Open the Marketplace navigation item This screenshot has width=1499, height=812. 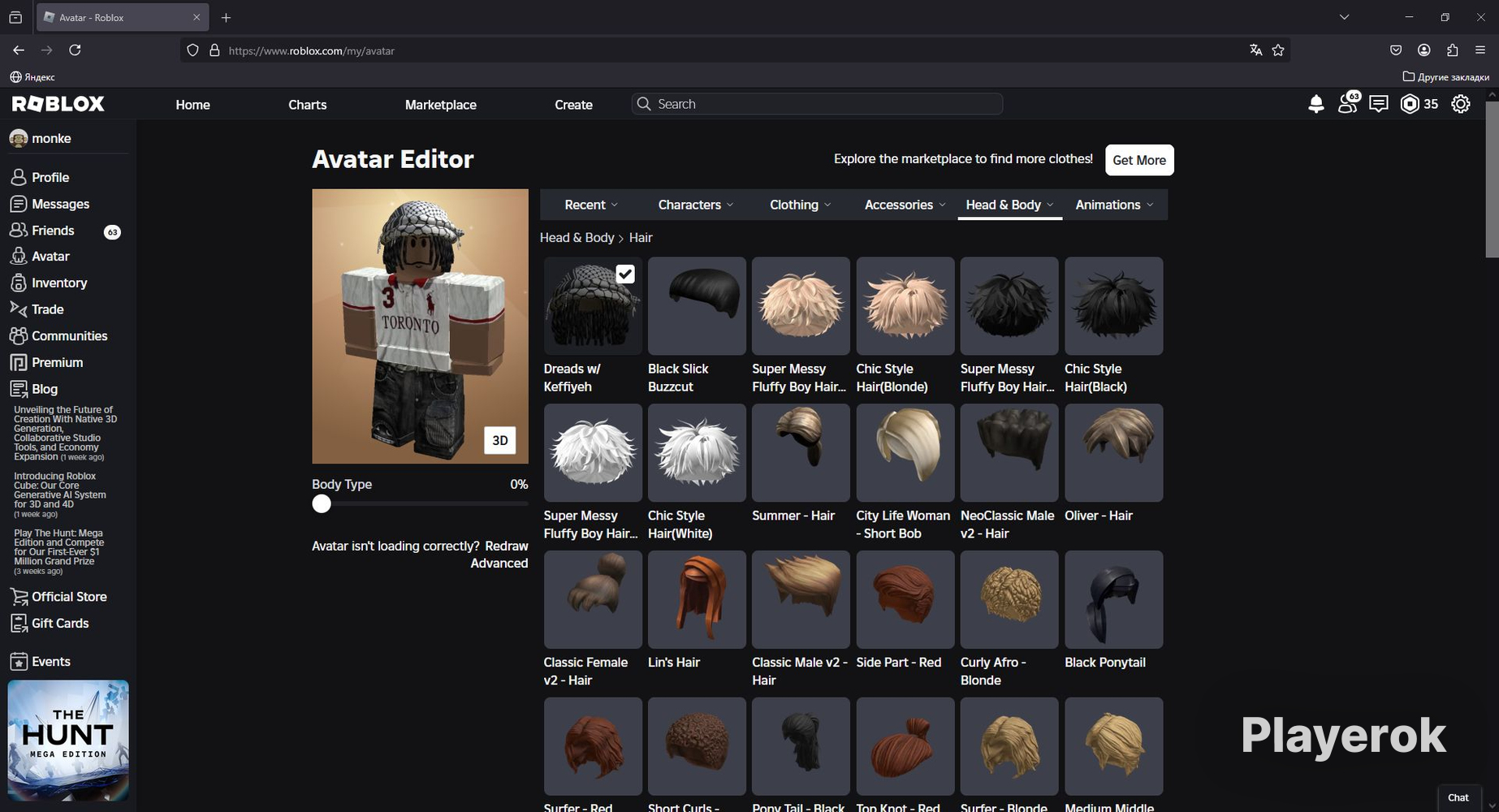441,105
